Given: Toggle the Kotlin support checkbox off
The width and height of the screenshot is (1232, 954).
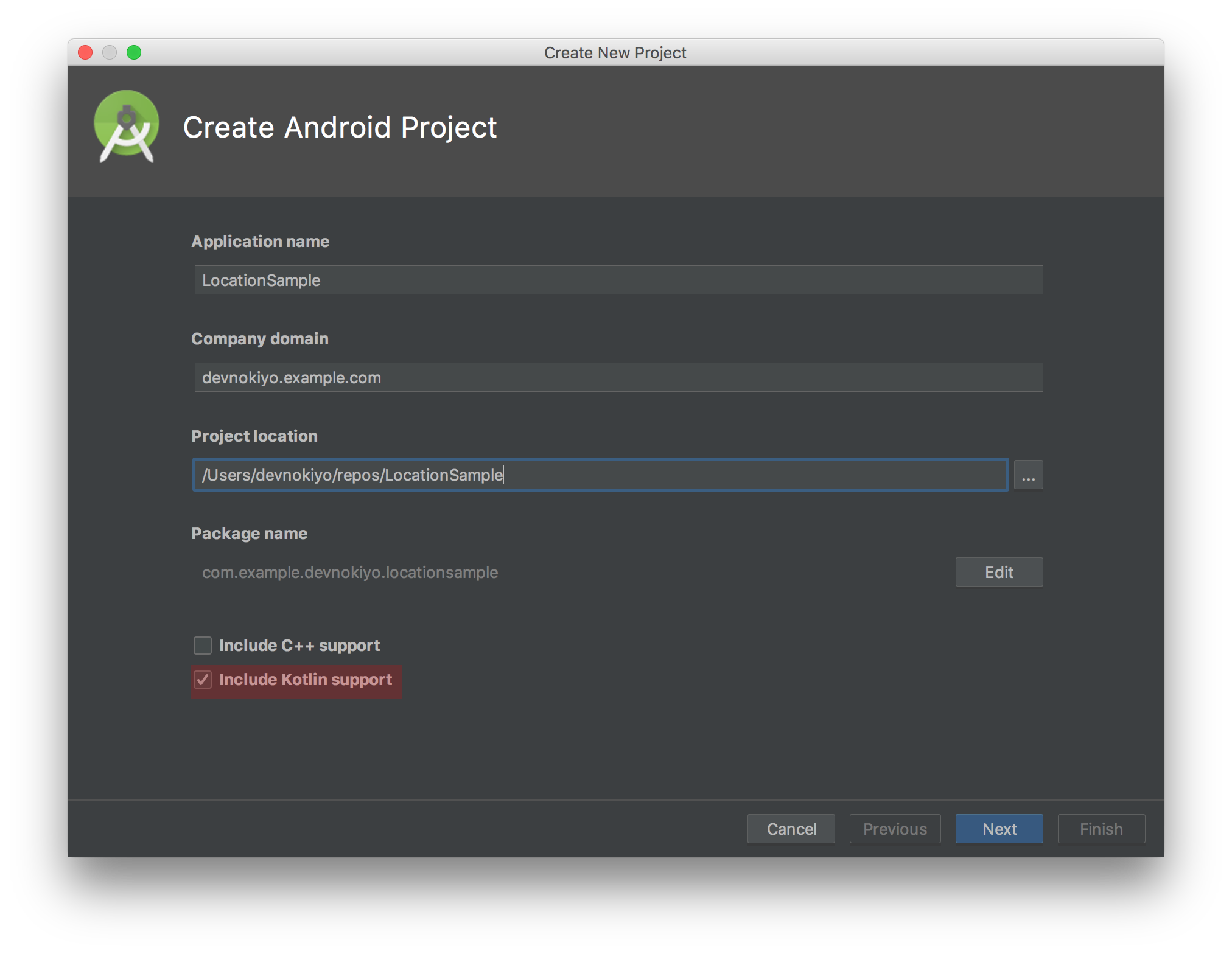Looking at the screenshot, I should pyautogui.click(x=203, y=680).
